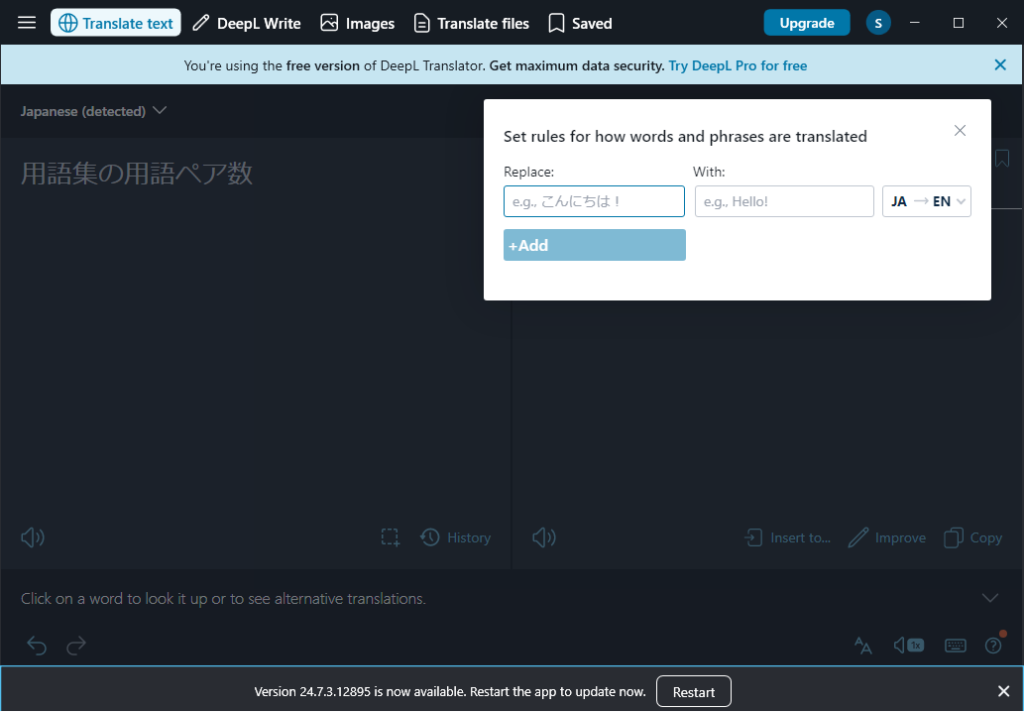
Task: Expand the Japanese (detected) language dropdown
Action: pyautogui.click(x=93, y=111)
